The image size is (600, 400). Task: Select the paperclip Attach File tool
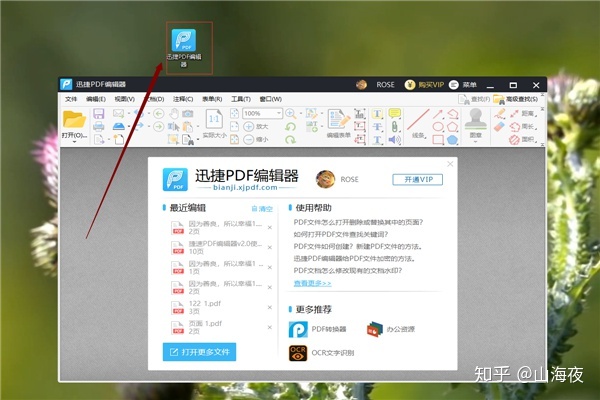tap(395, 127)
